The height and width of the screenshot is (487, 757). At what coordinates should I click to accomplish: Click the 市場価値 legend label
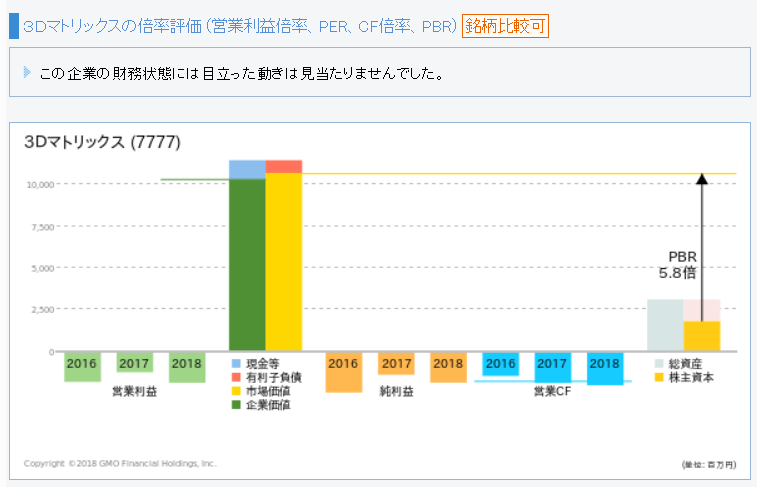click(x=268, y=391)
